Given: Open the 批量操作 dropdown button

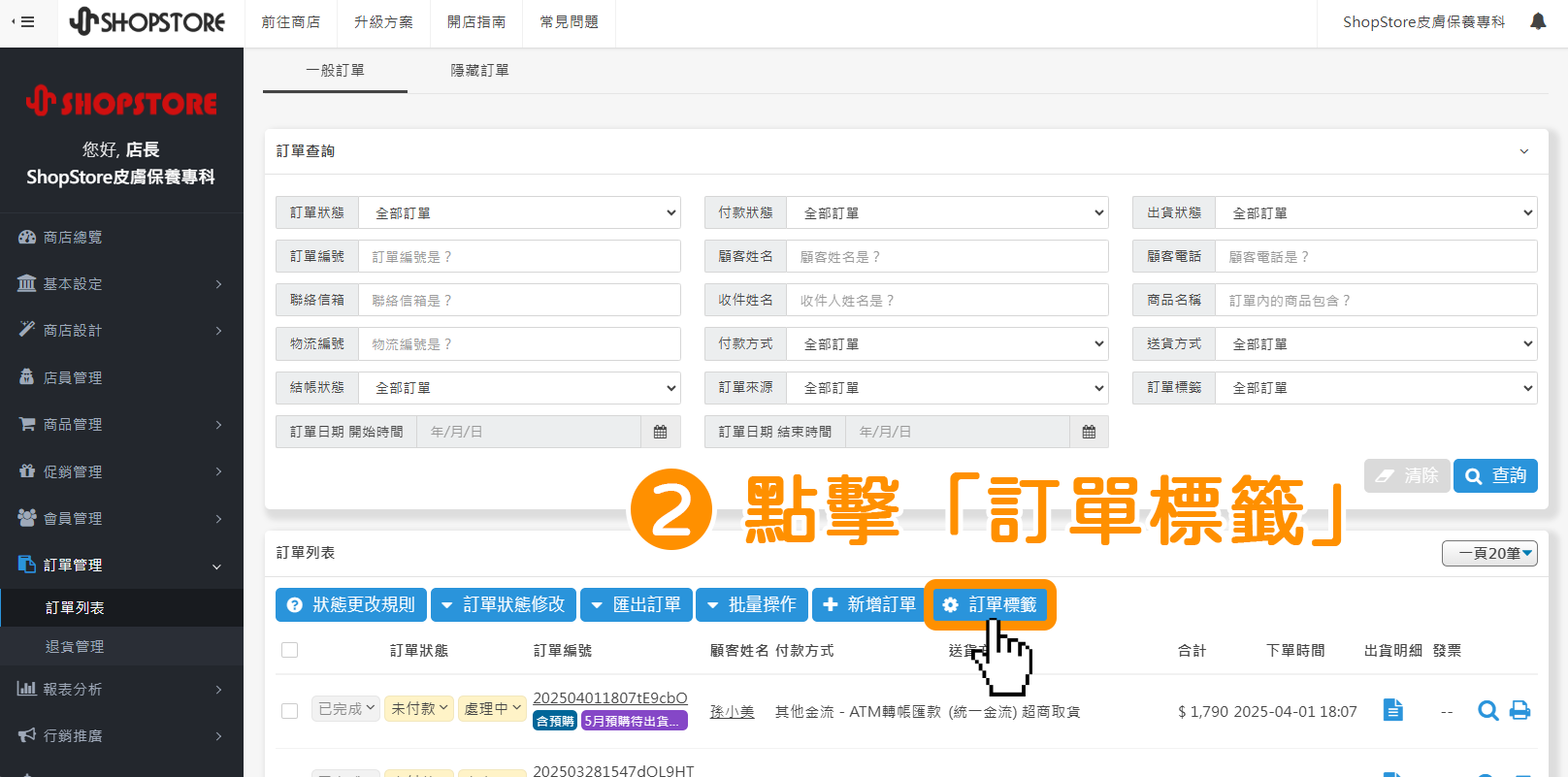Looking at the screenshot, I should pos(752,604).
